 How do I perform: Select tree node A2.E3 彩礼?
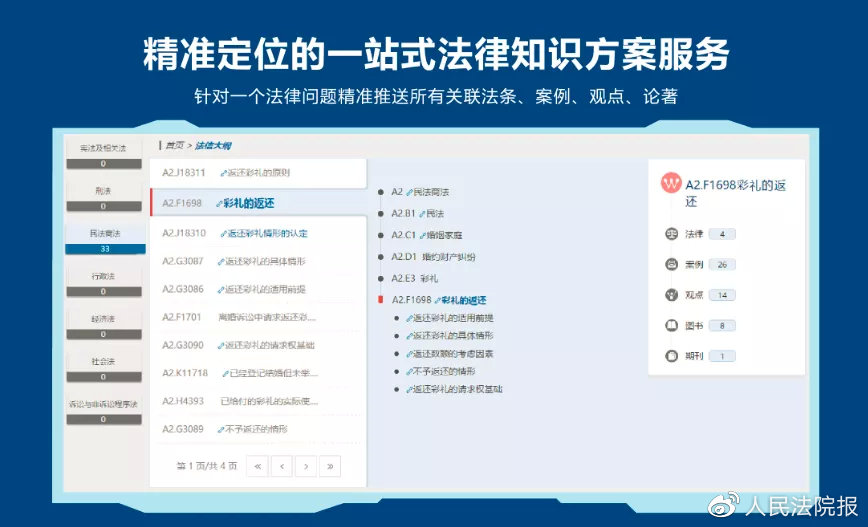tap(415, 278)
